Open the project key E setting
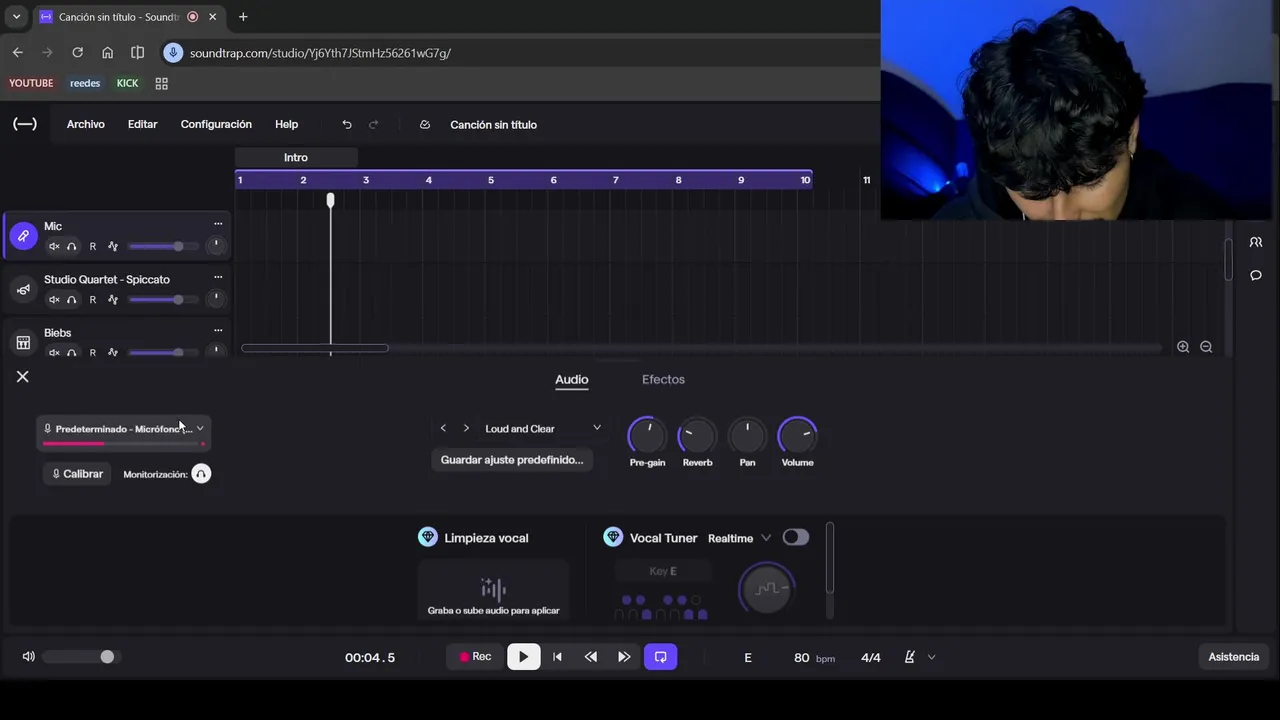Image resolution: width=1280 pixels, height=720 pixels. click(748, 658)
